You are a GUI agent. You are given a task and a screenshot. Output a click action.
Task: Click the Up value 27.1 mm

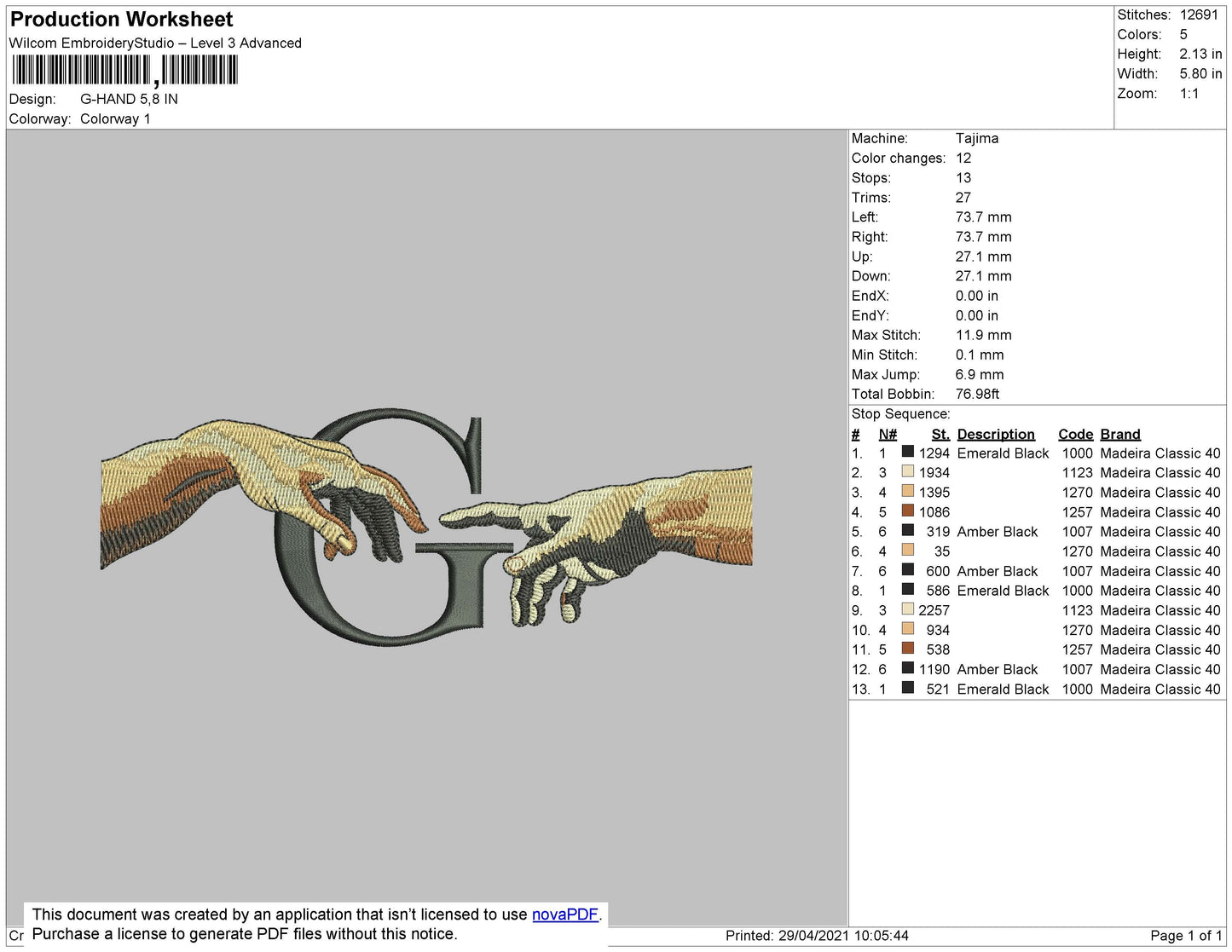984,257
